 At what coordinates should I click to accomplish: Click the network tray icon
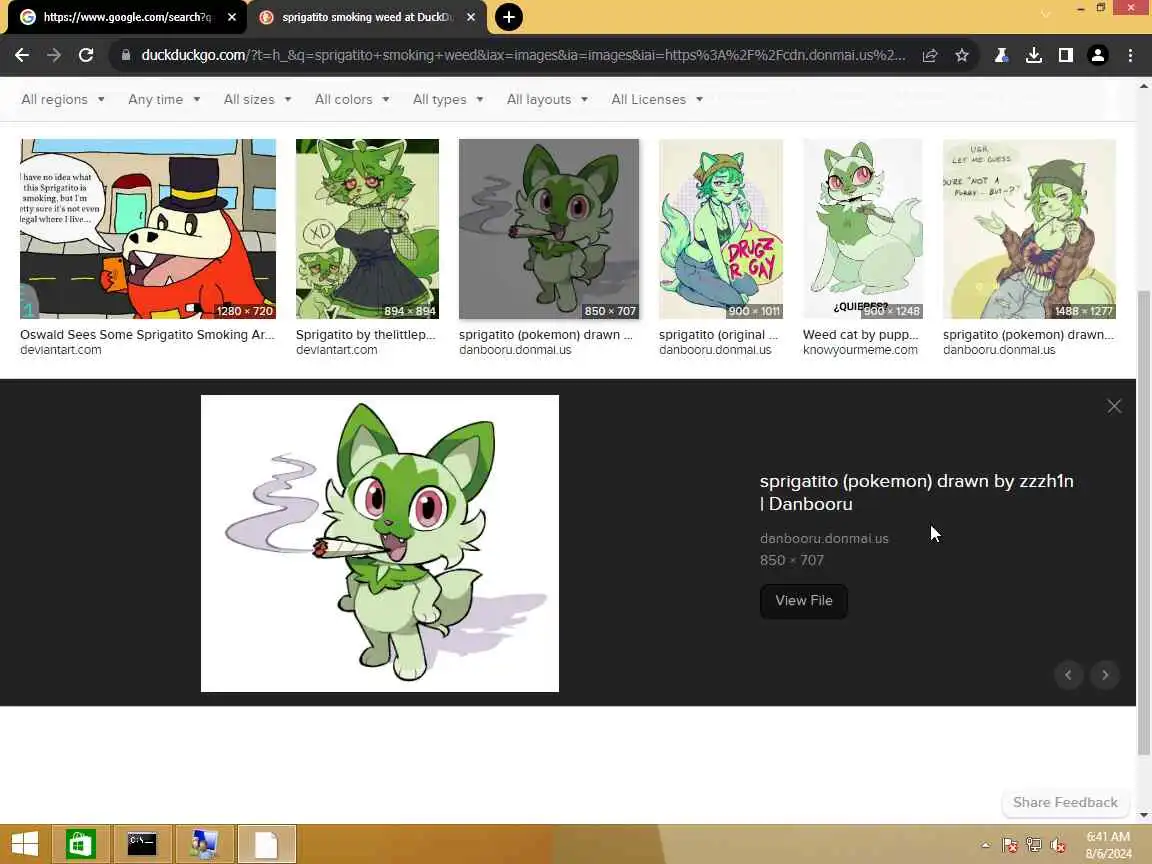click(x=1034, y=845)
